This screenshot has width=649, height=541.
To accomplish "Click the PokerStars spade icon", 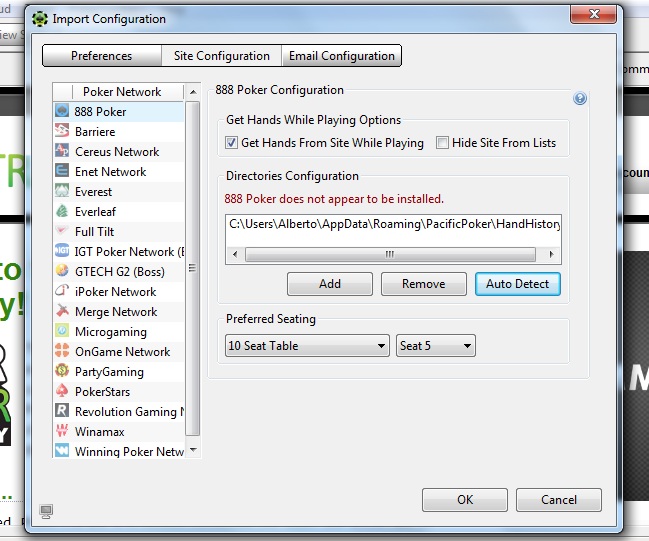I will tap(62, 390).
